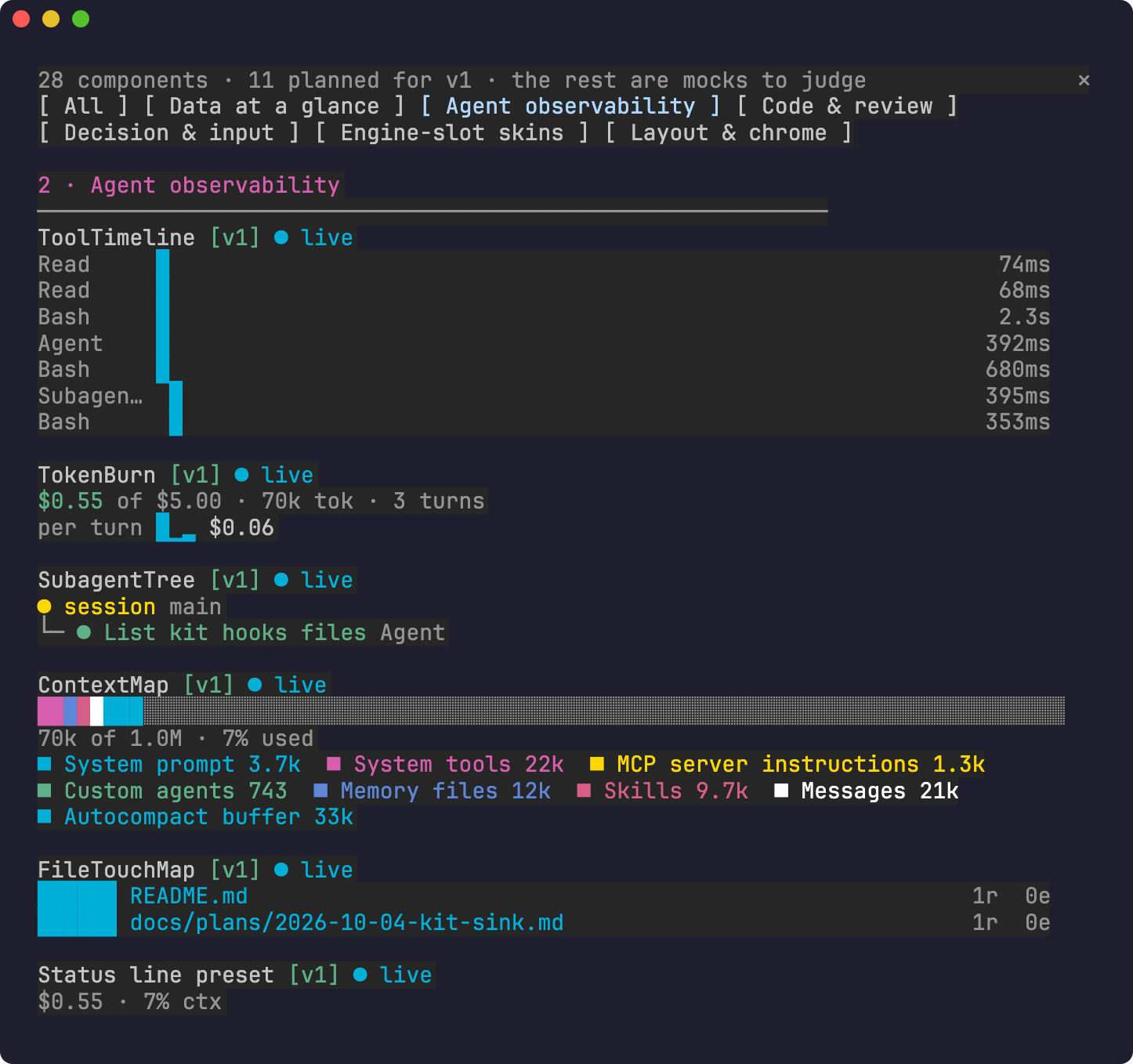Select the All filter tab
Image resolution: width=1133 pixels, height=1064 pixels.
(83, 107)
